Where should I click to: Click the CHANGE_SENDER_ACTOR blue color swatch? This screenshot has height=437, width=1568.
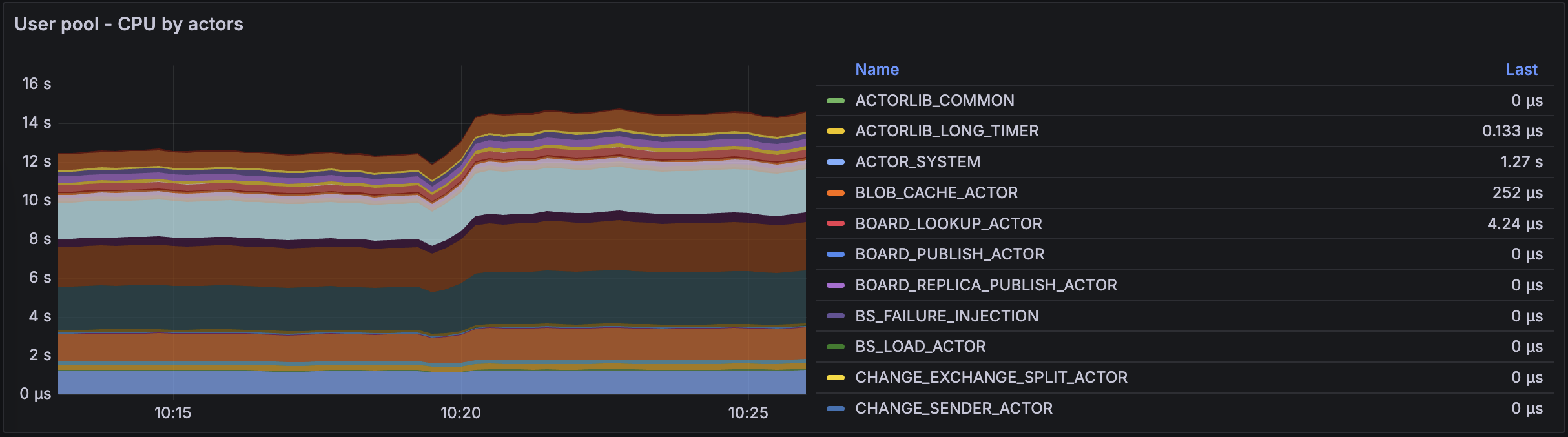(835, 409)
